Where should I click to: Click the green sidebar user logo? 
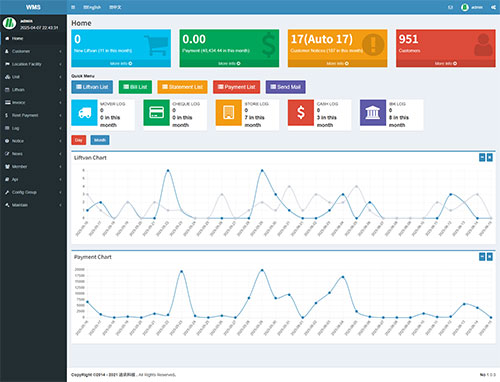pos(9,23)
